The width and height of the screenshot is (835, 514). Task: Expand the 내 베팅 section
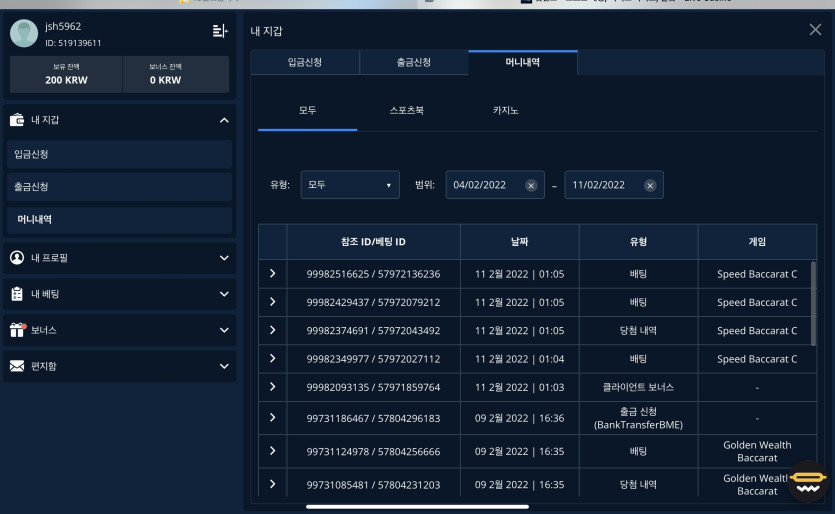pos(224,294)
